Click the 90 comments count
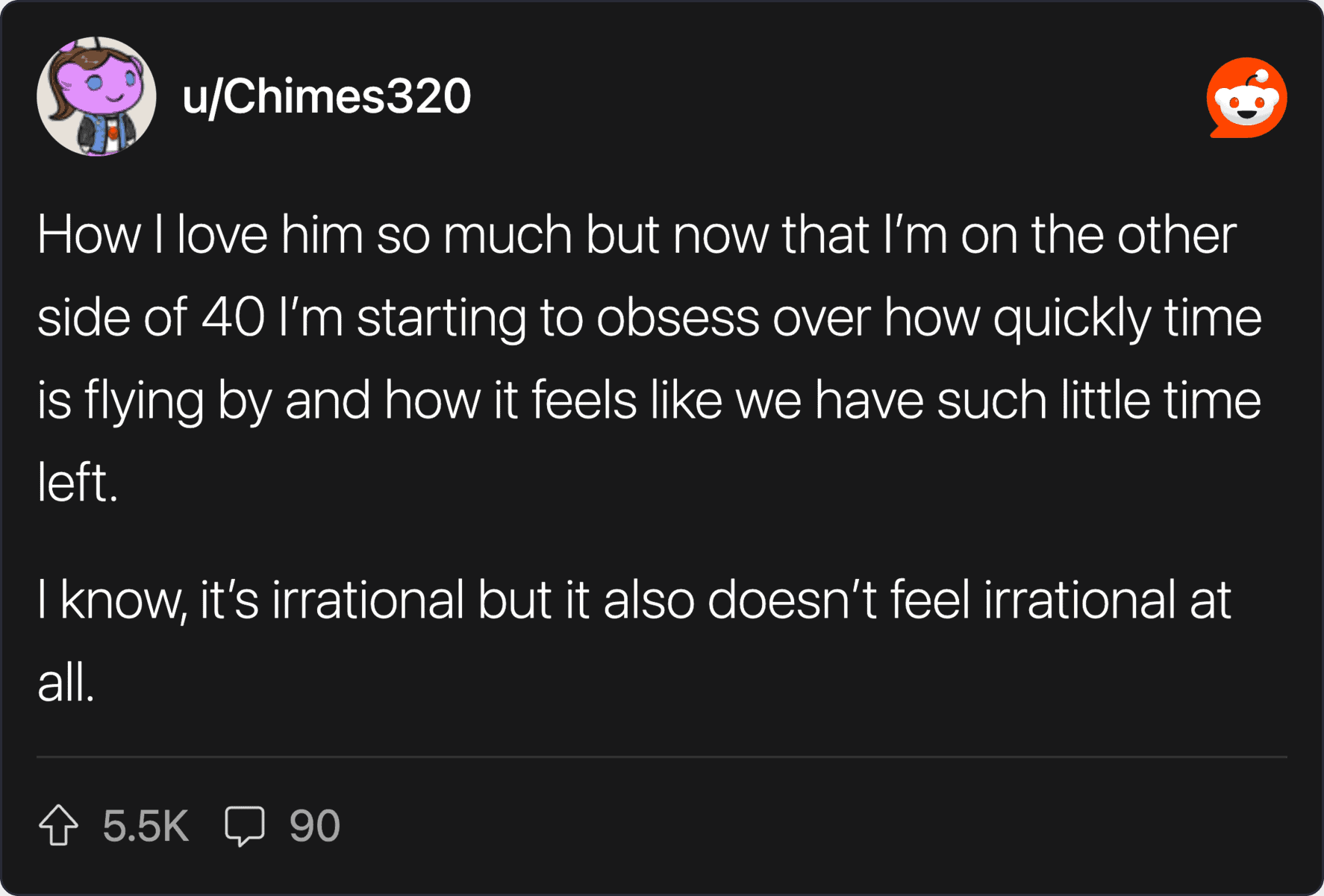This screenshot has height=896, width=1324. [x=314, y=826]
